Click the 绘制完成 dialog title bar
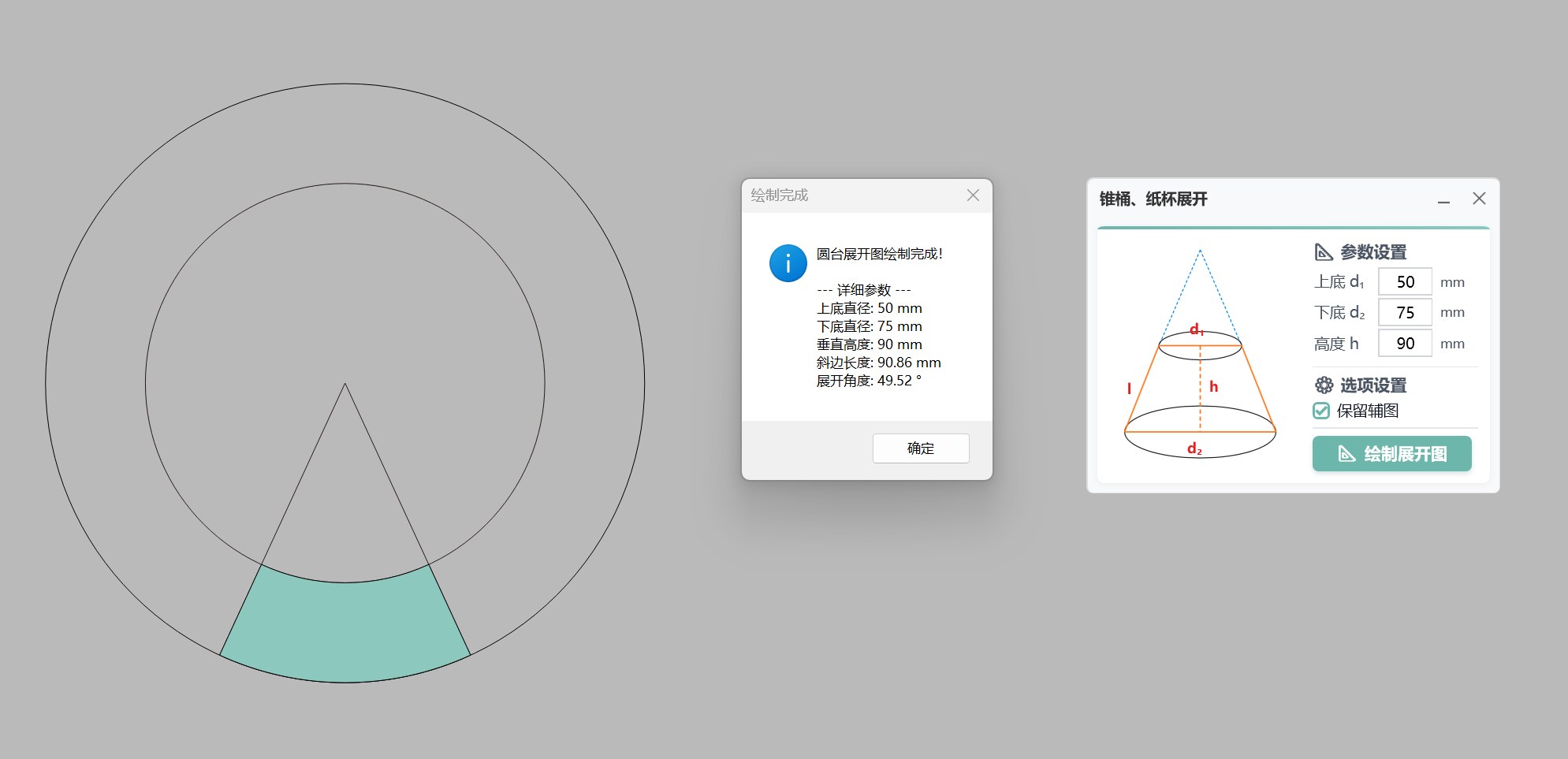 pos(851,195)
